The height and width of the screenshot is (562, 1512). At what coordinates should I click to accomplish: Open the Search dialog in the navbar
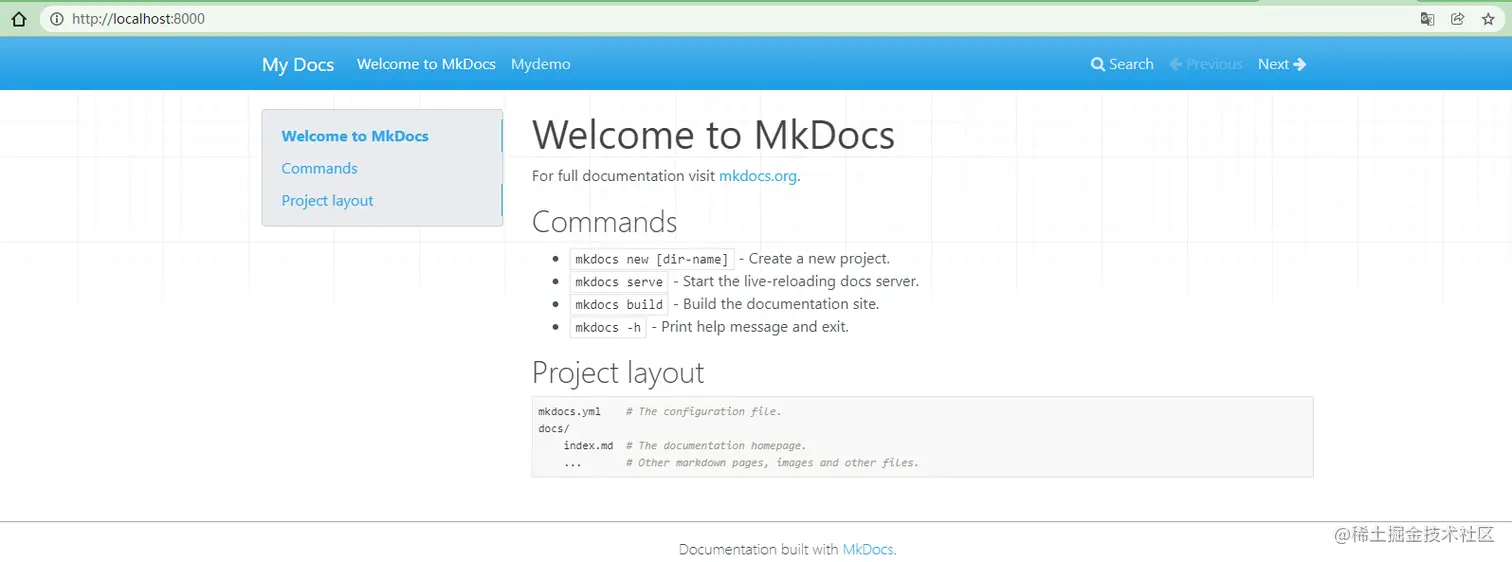click(x=1122, y=64)
